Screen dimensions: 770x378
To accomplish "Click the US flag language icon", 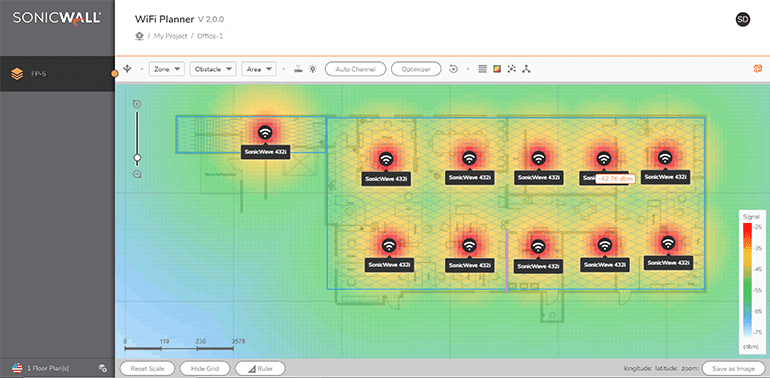I will click(x=18, y=368).
